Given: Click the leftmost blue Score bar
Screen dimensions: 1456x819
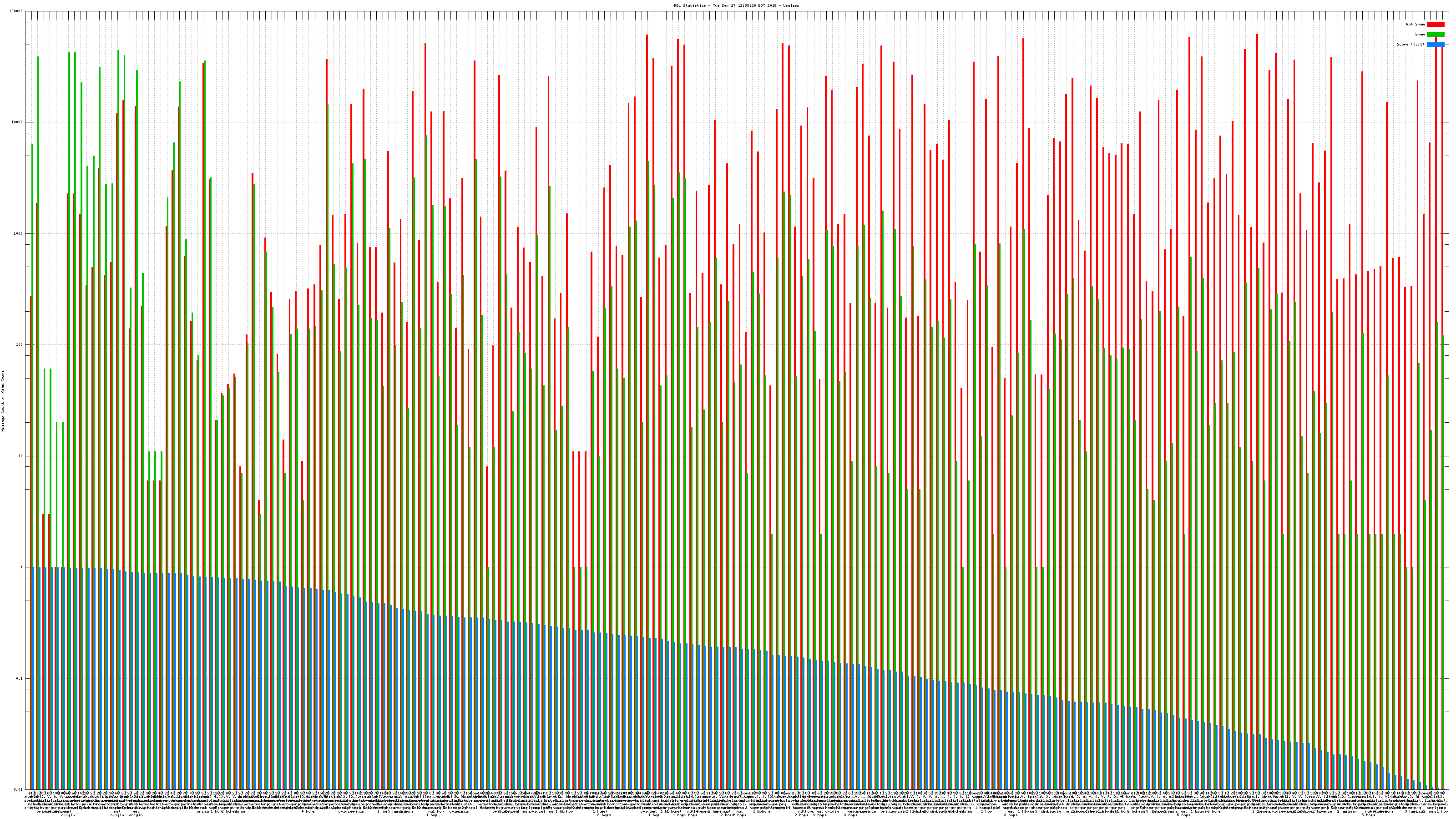Looking at the screenshot, I should click(33, 678).
